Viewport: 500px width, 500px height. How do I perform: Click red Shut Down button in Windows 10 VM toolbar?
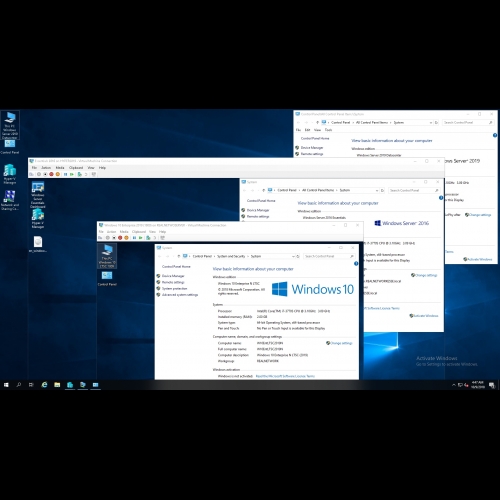120,238
